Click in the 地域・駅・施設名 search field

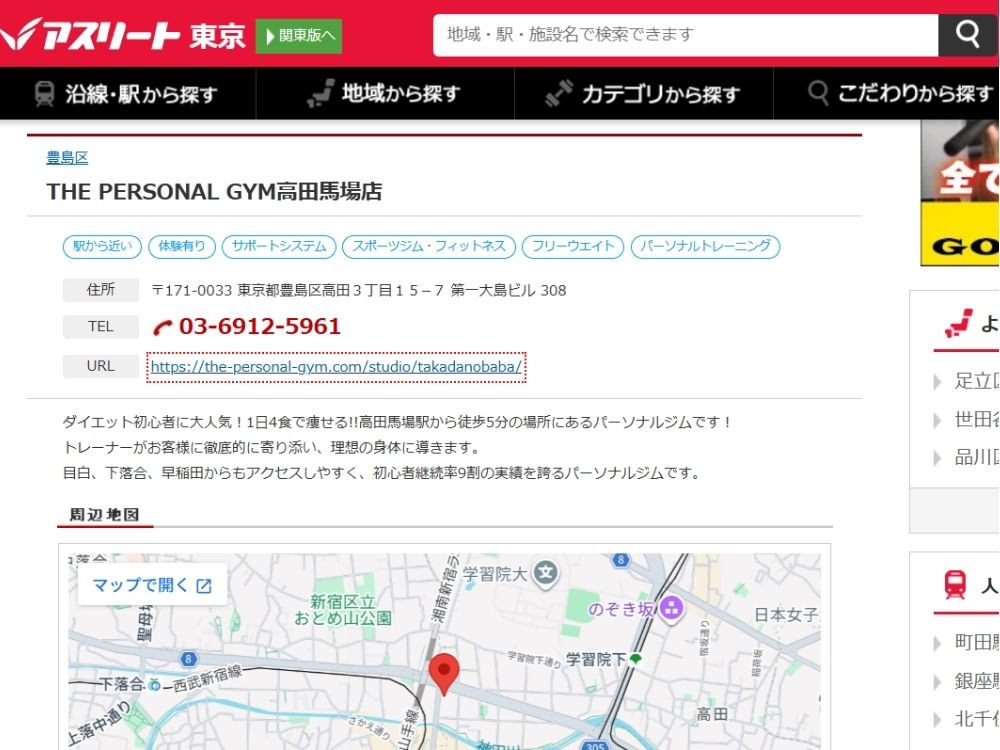[685, 35]
